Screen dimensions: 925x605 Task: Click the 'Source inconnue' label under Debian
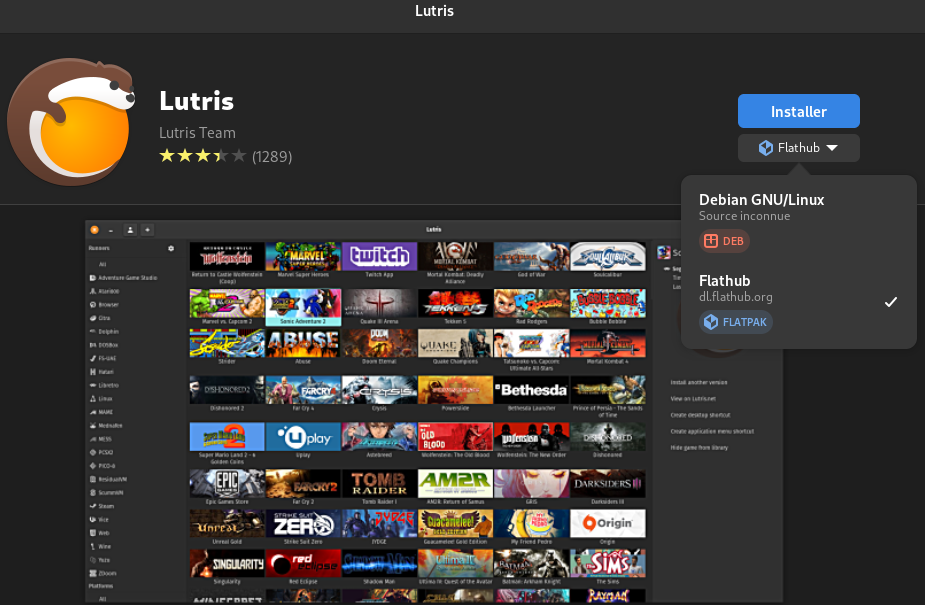744,216
